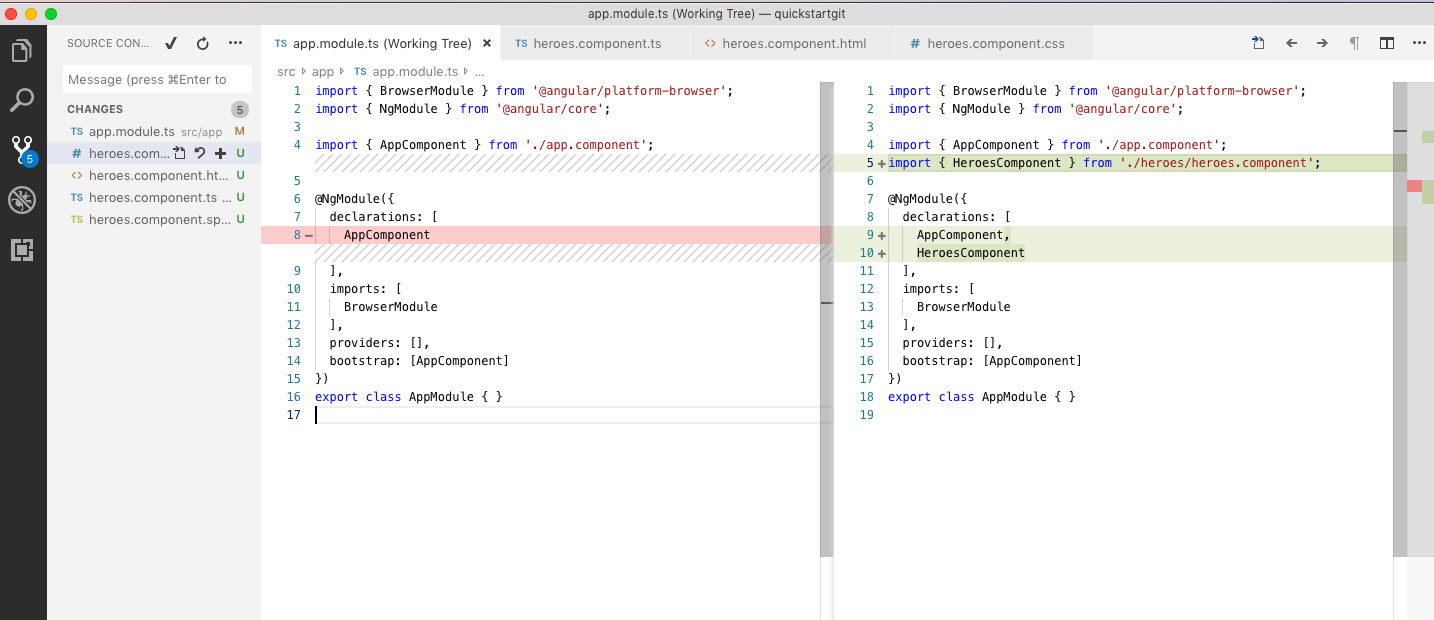Open the Search view in activity bar
This screenshot has height=620, width=1434.
click(22, 100)
